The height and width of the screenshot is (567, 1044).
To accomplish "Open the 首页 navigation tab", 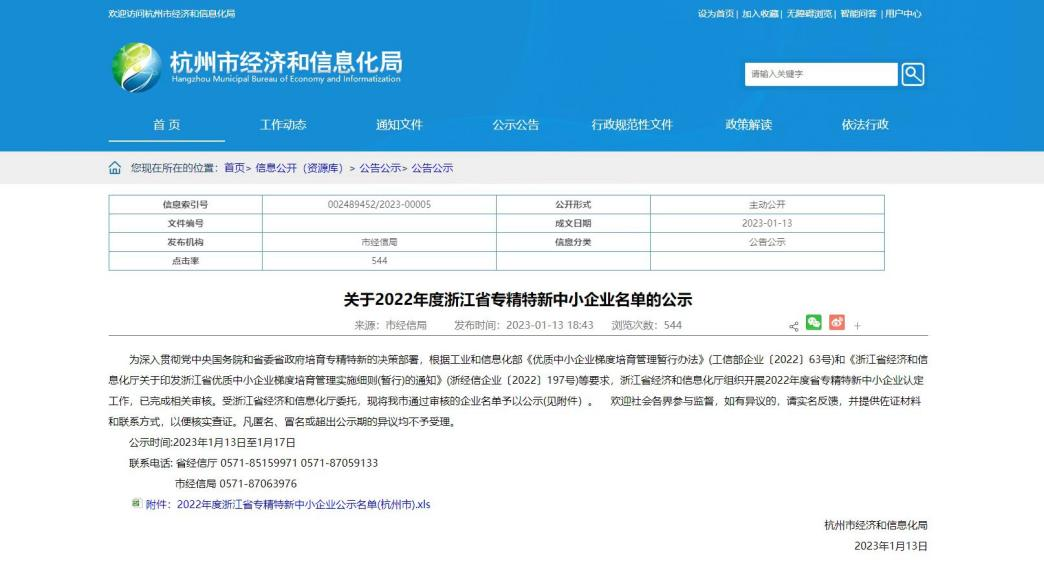I will [167, 125].
